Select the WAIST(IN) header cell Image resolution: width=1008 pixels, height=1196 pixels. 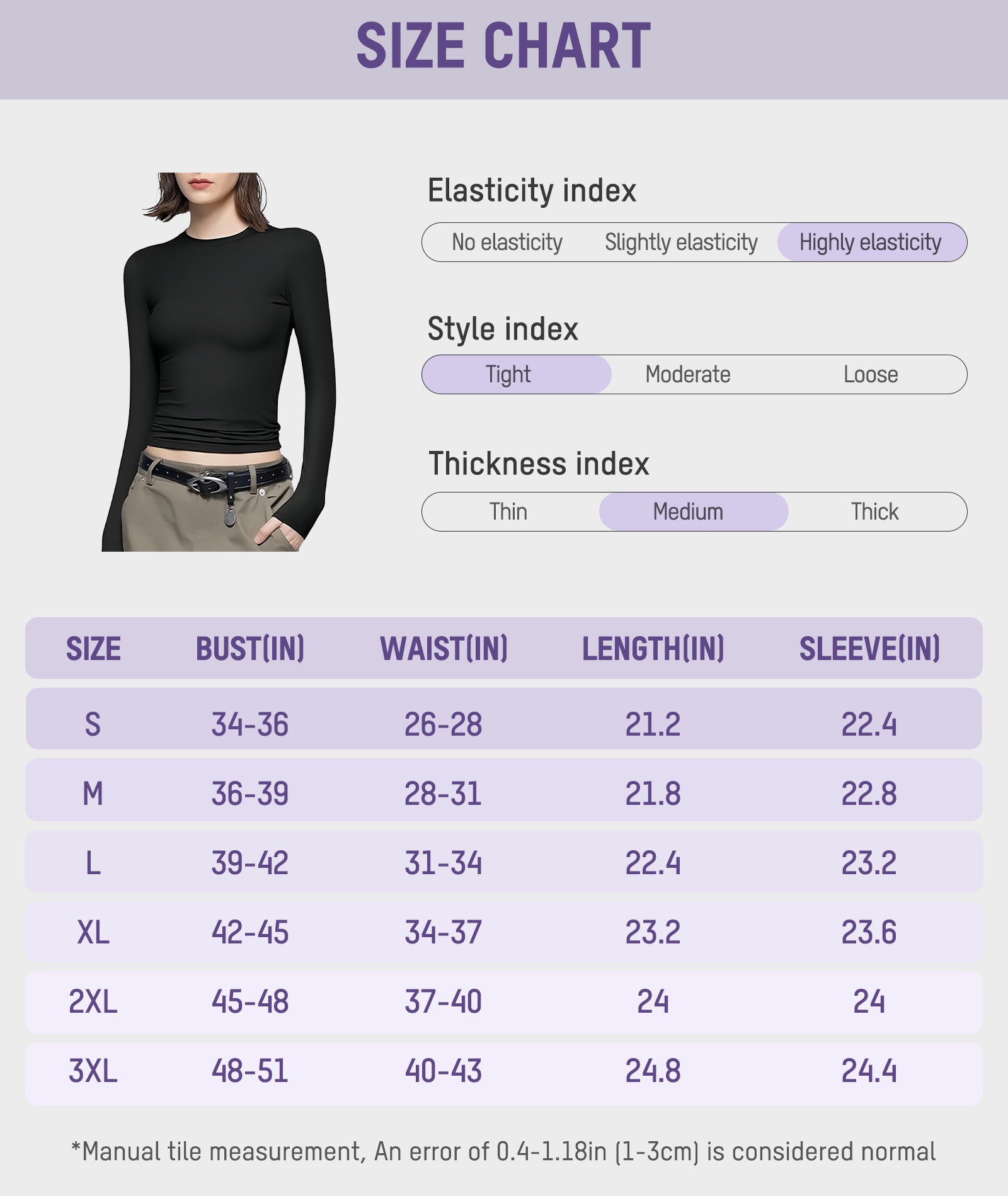click(x=444, y=649)
